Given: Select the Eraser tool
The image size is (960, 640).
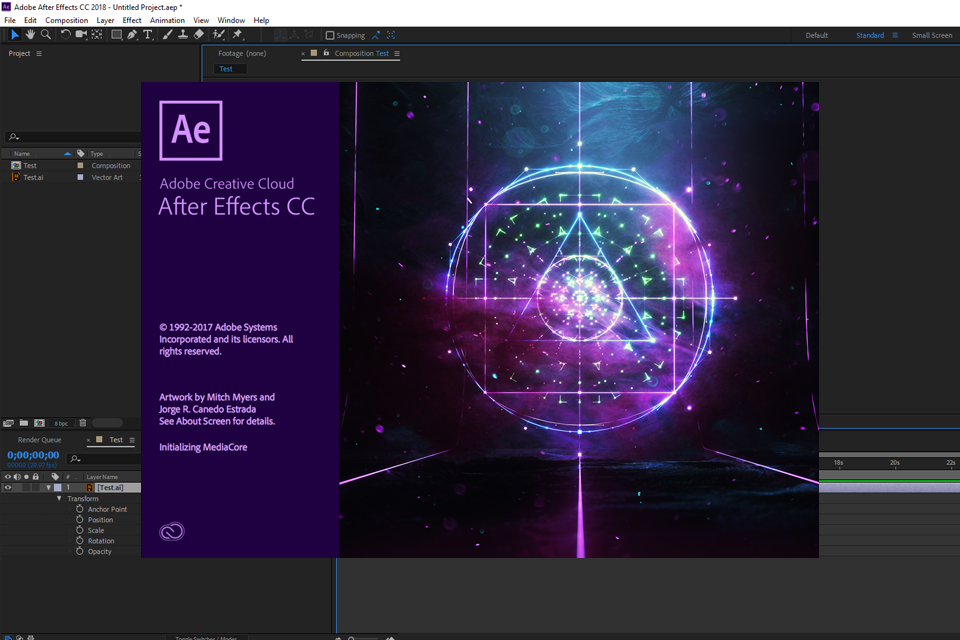Looking at the screenshot, I should [198, 35].
